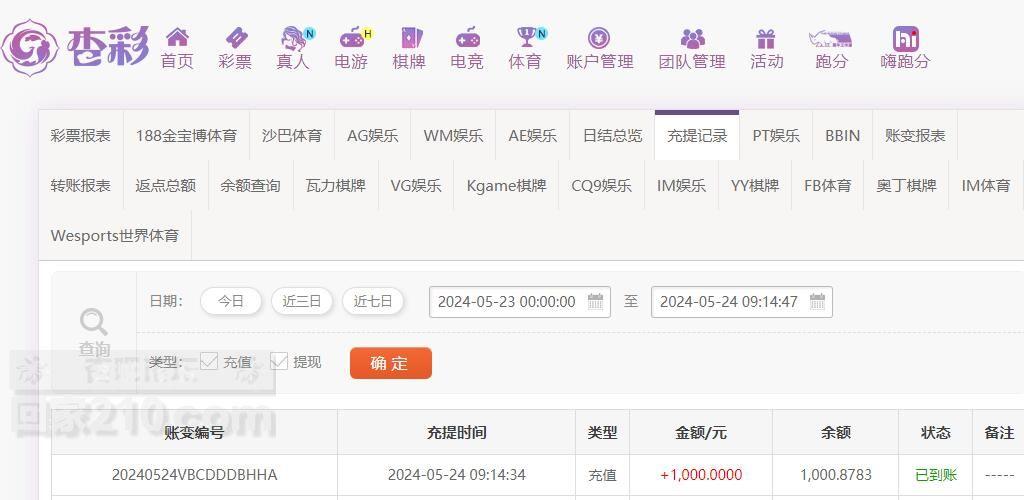1024x500 pixels.
Task: Open the 体育 trophy icon
Action: tap(526, 37)
